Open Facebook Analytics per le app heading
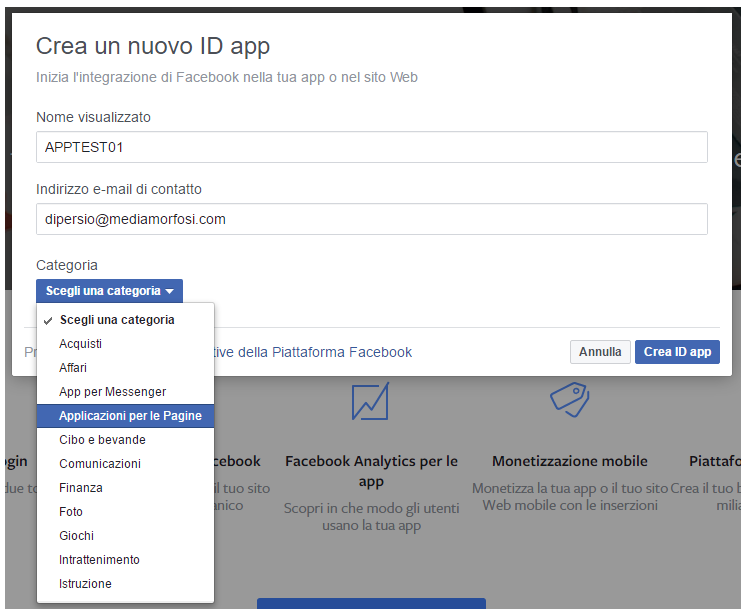Image resolution: width=747 pixels, height=615 pixels. (x=371, y=471)
